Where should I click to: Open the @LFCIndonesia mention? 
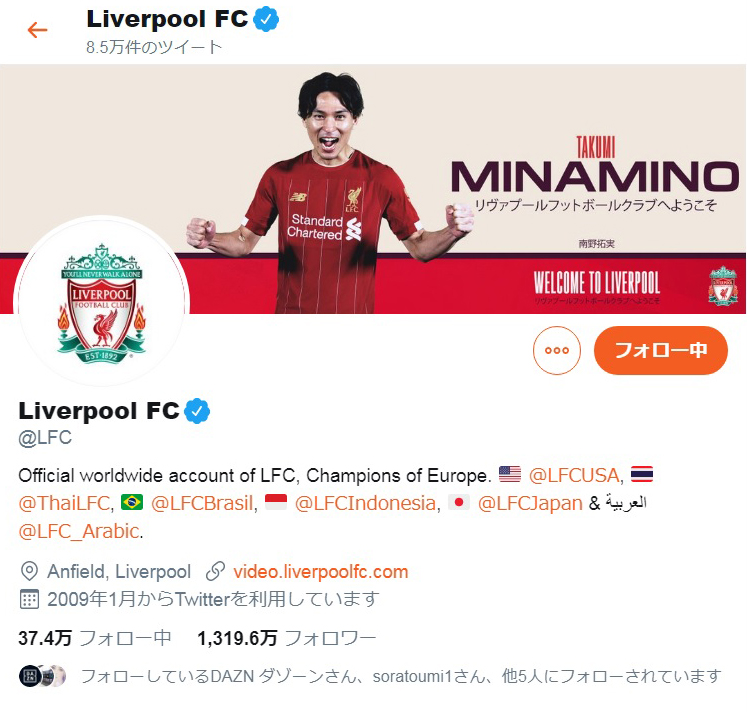(x=365, y=503)
